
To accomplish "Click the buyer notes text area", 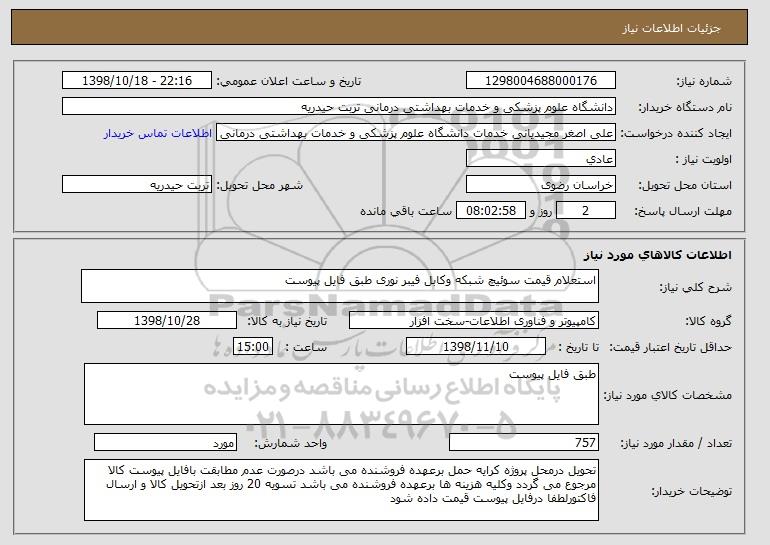I will coord(341,490).
